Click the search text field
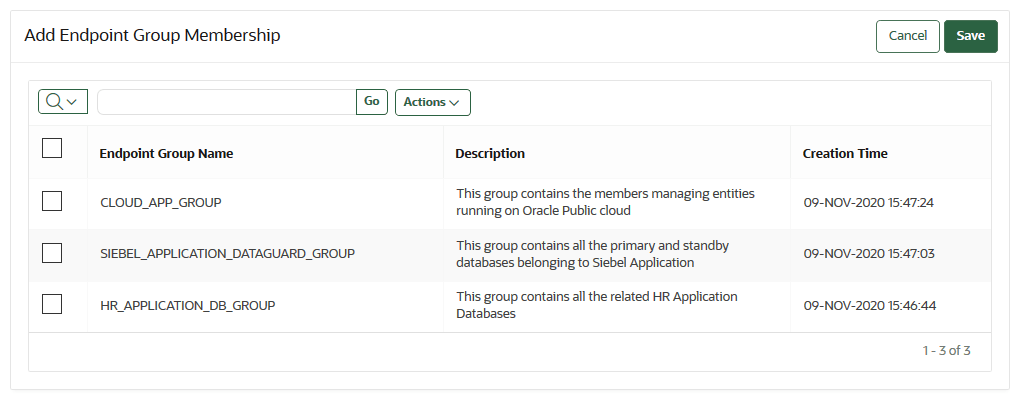 [227, 102]
